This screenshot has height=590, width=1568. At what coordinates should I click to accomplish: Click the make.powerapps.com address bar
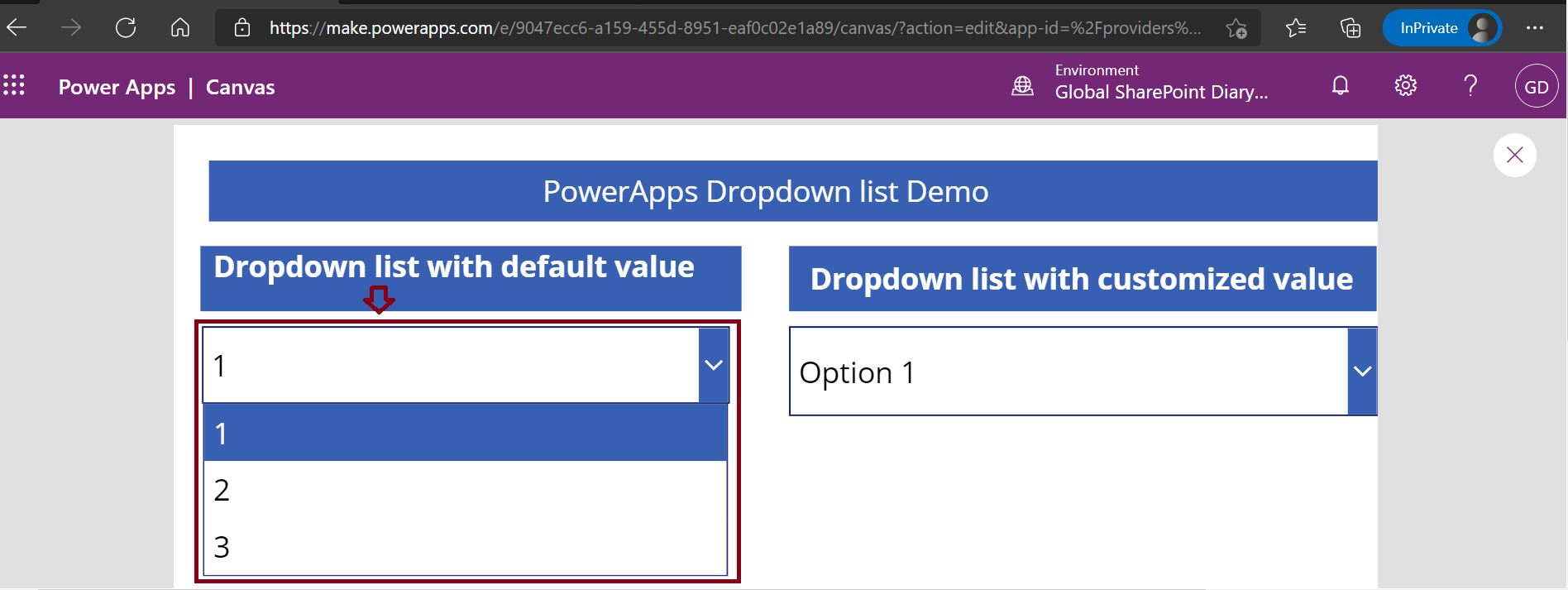click(734, 27)
